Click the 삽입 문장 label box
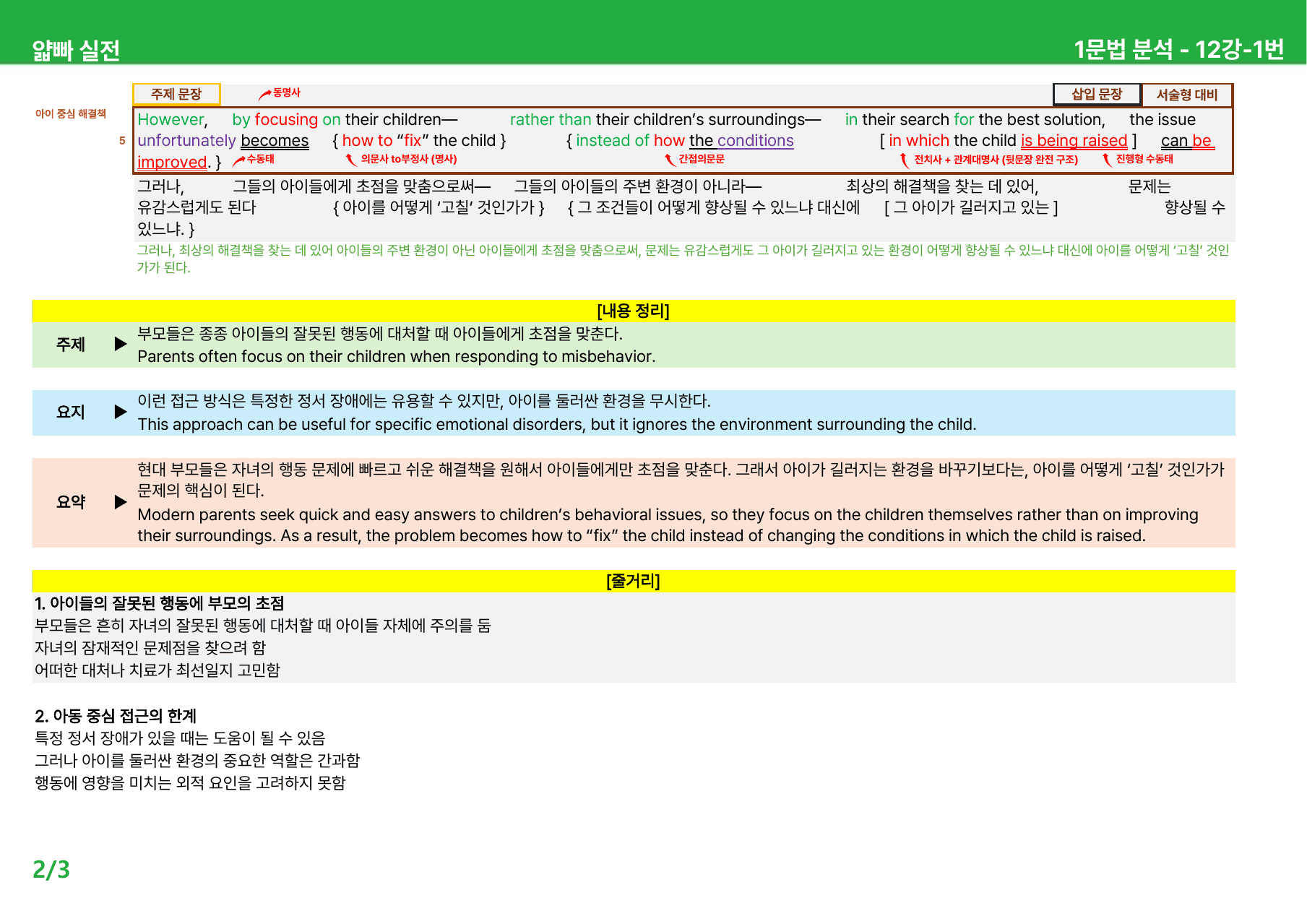Screen dimensions: 1307x924 pyautogui.click(x=1096, y=95)
